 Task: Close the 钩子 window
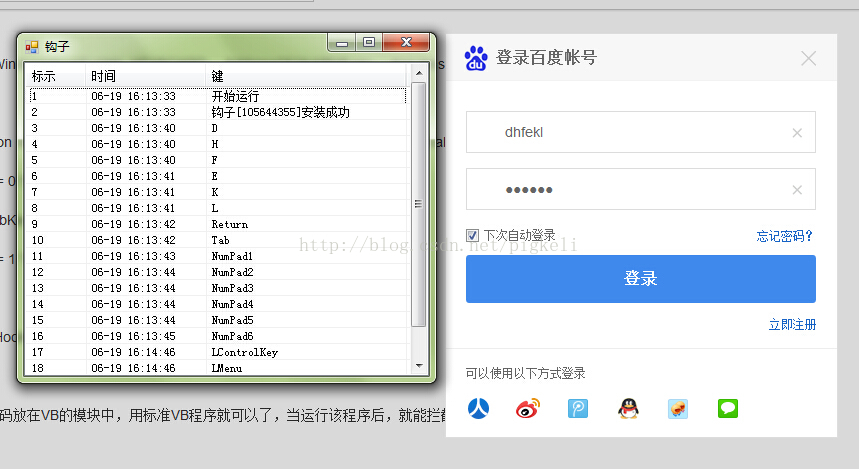coord(406,43)
